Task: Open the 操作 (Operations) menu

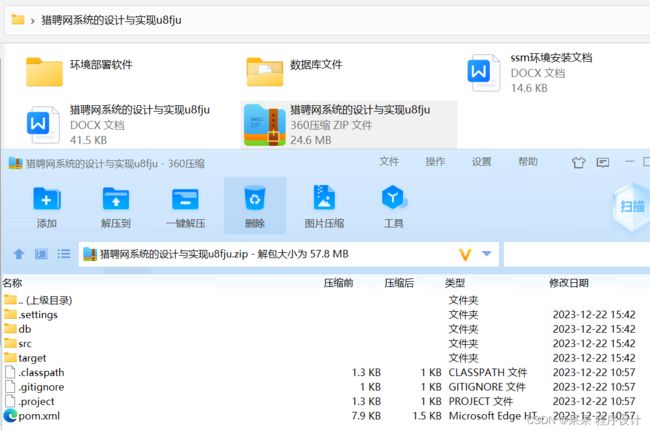Action: click(435, 161)
